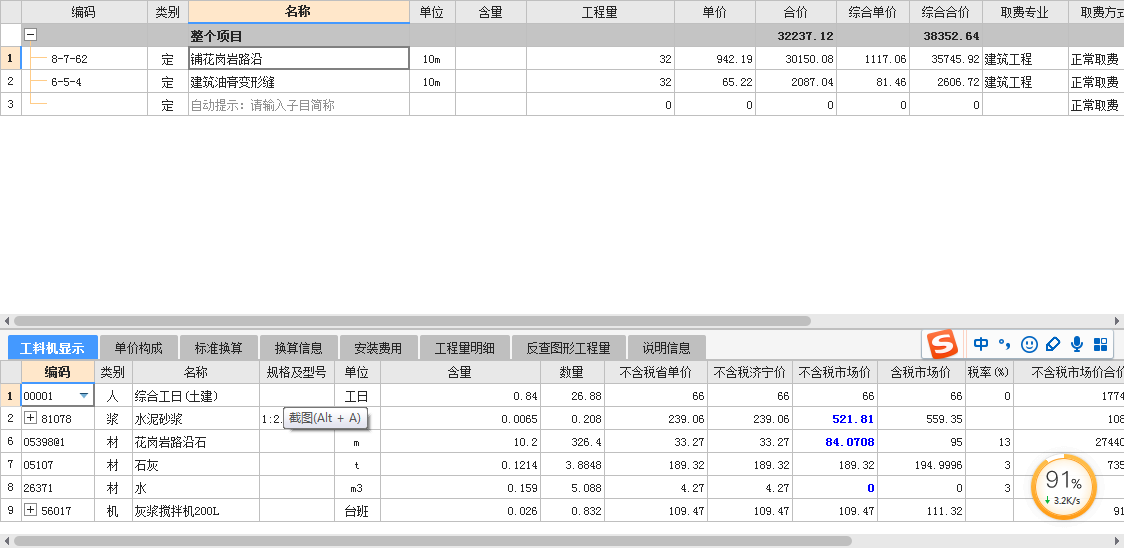Click the 含量 header in lower table
The image size is (1124, 548).
459,372
